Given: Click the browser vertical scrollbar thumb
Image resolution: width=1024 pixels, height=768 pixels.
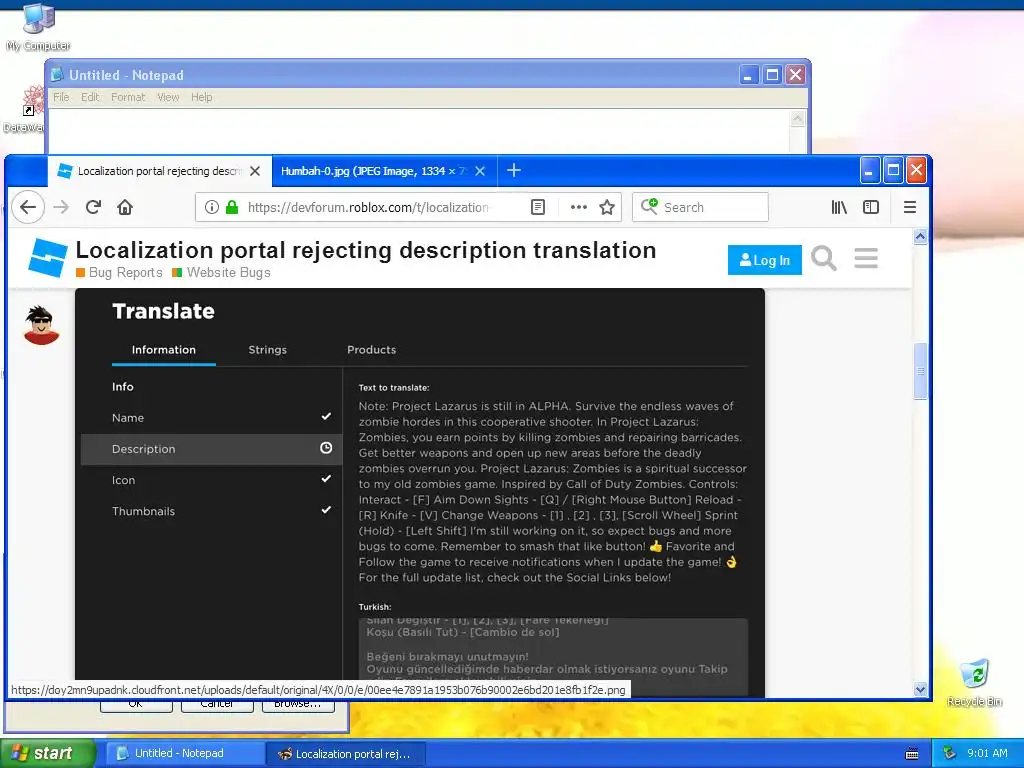Looking at the screenshot, I should coord(920,370).
